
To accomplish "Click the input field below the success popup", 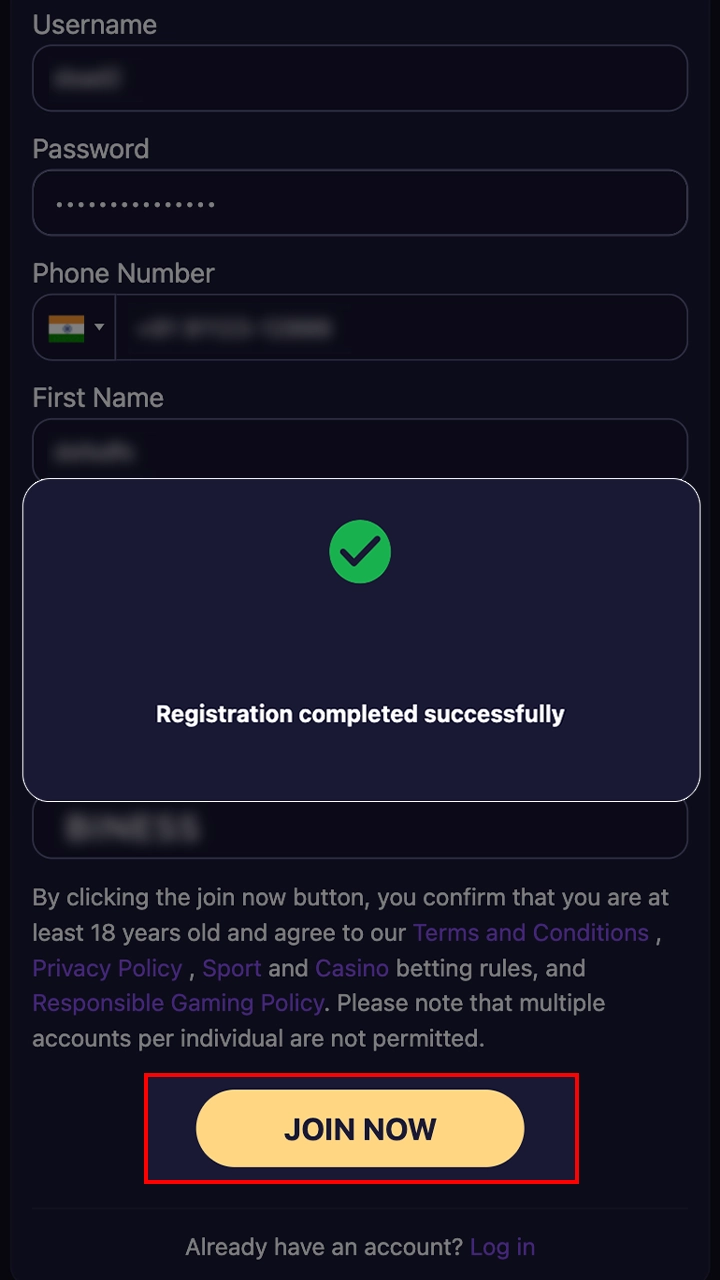I will (360, 830).
